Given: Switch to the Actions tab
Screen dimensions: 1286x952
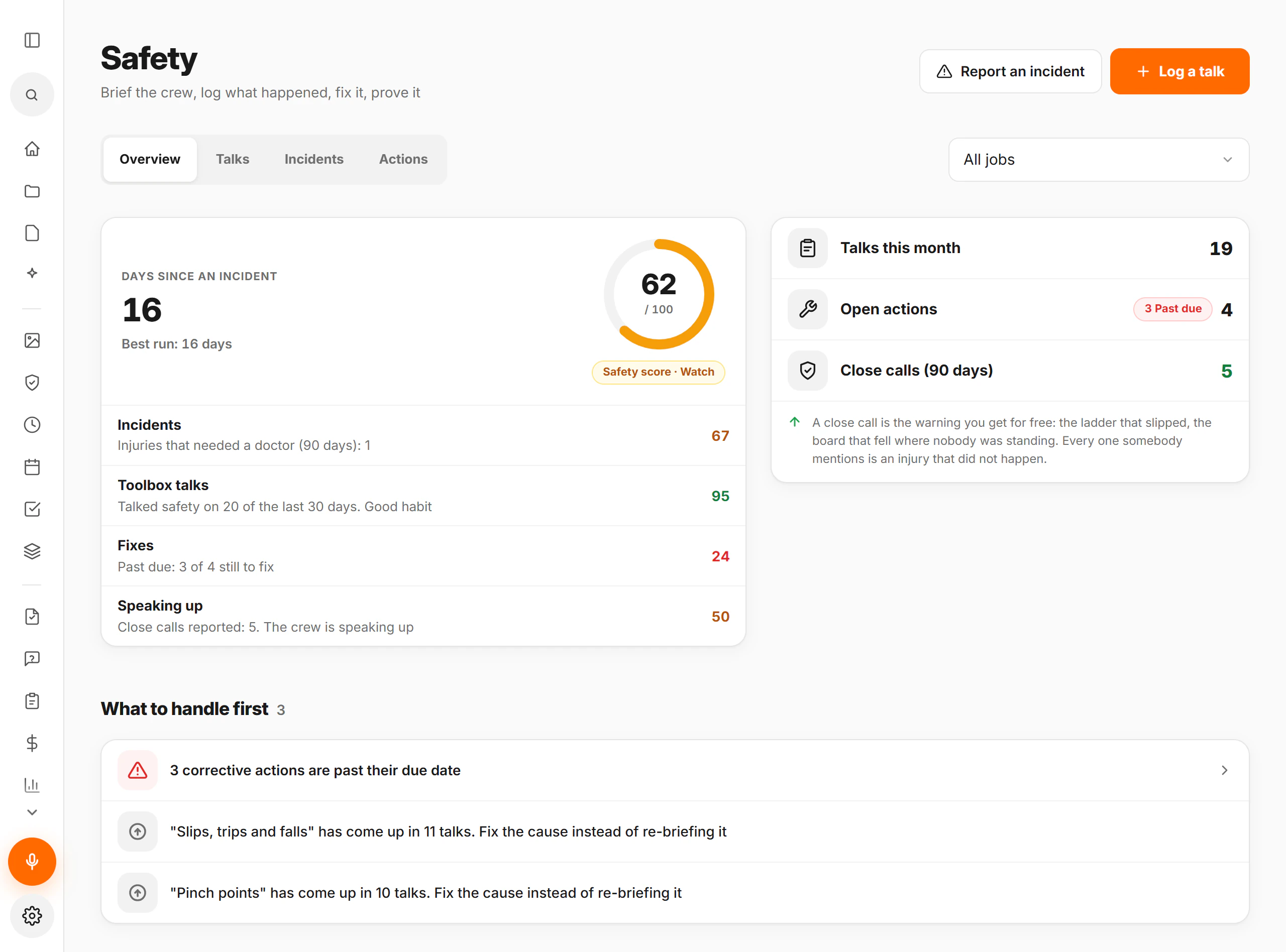Looking at the screenshot, I should pos(403,160).
